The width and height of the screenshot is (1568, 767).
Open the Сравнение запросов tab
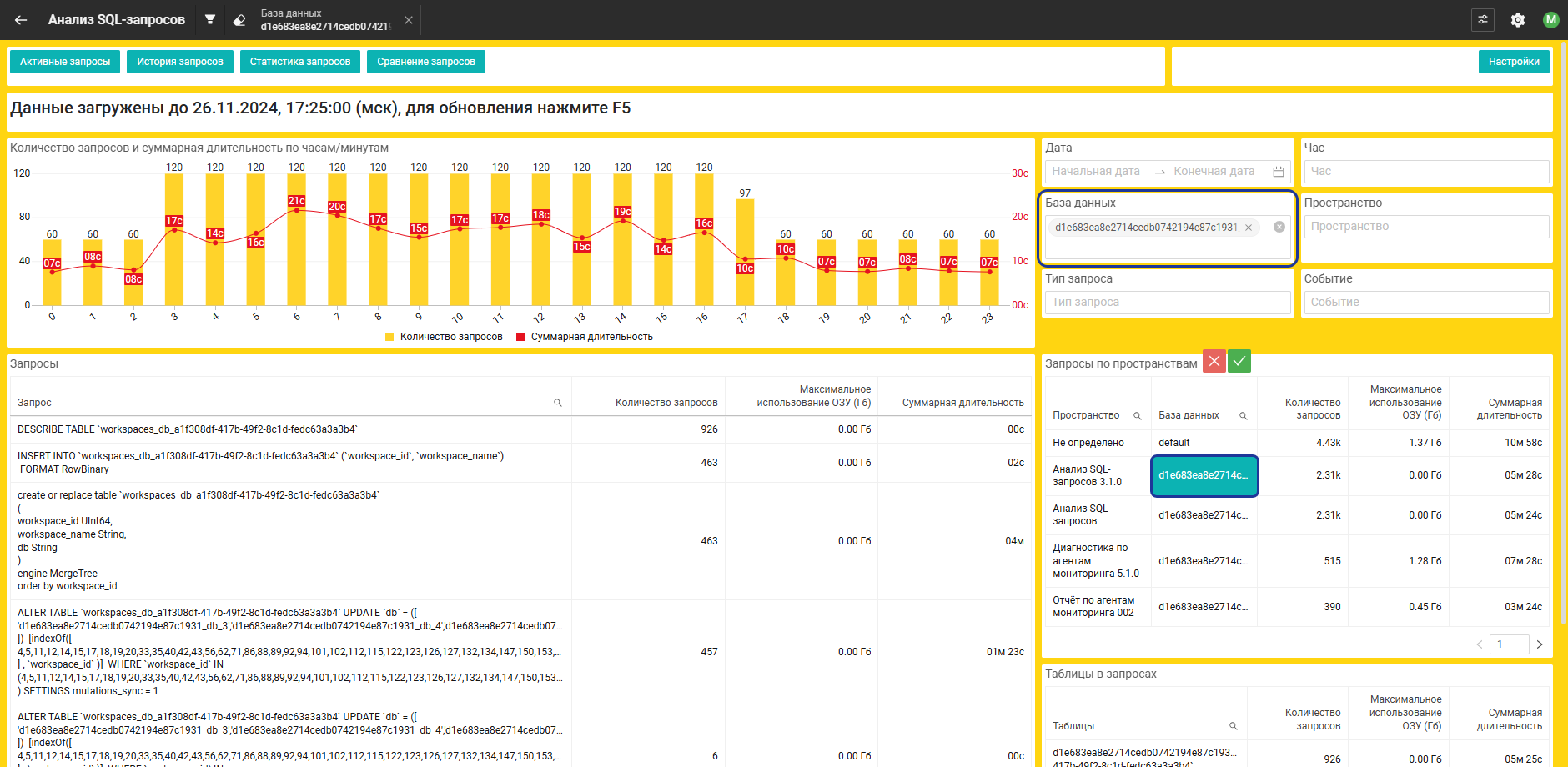click(x=426, y=62)
